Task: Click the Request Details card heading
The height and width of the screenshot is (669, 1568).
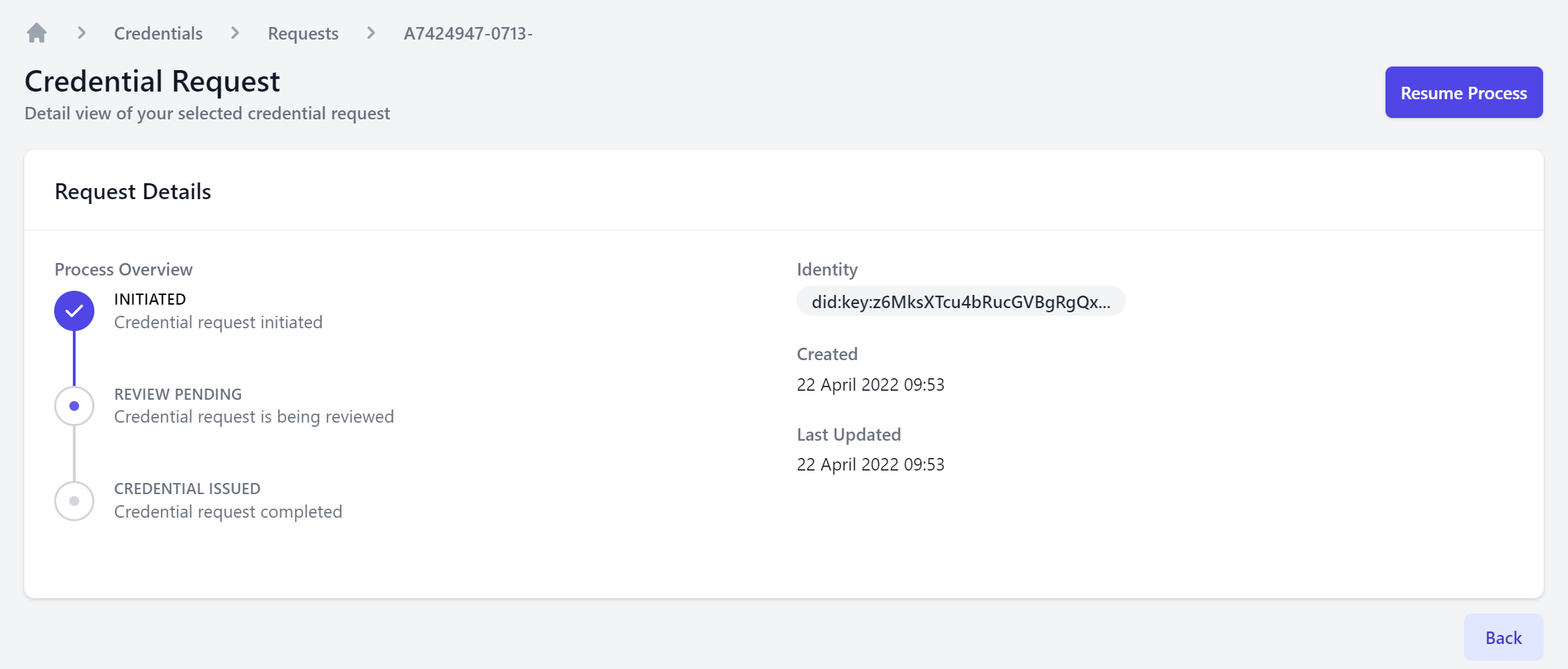Action: click(x=133, y=192)
